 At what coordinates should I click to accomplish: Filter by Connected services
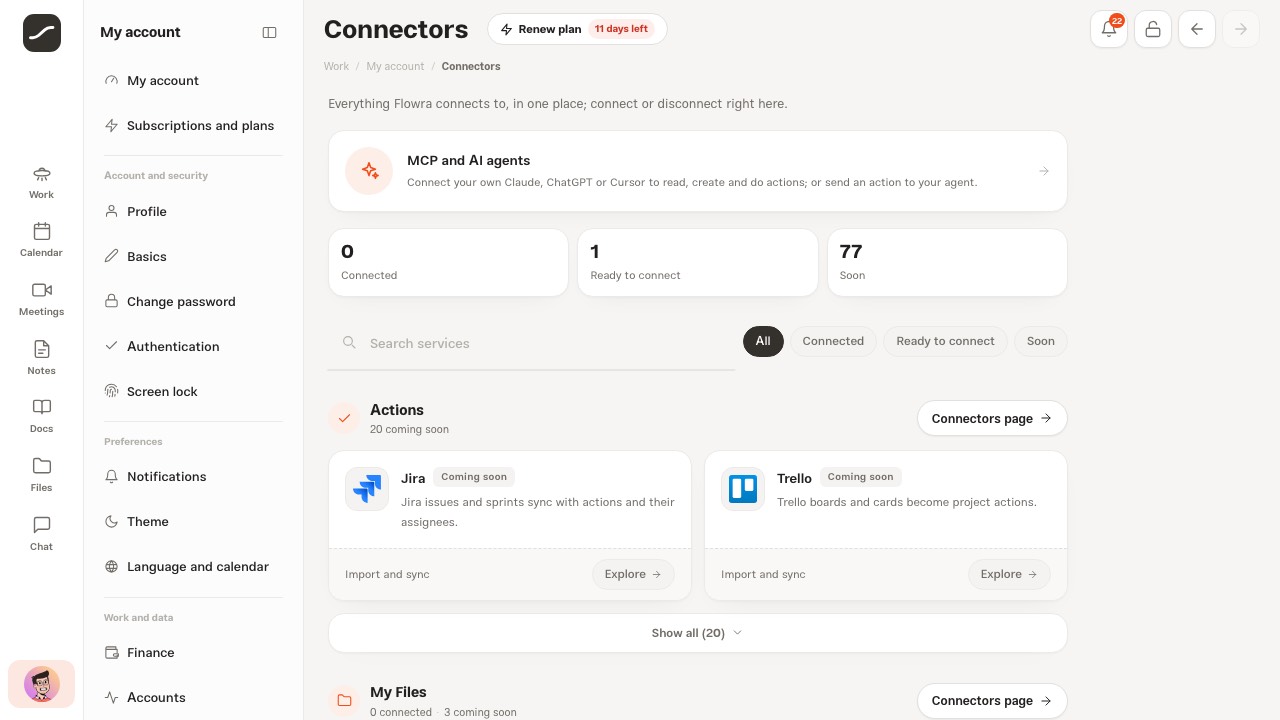coord(833,341)
